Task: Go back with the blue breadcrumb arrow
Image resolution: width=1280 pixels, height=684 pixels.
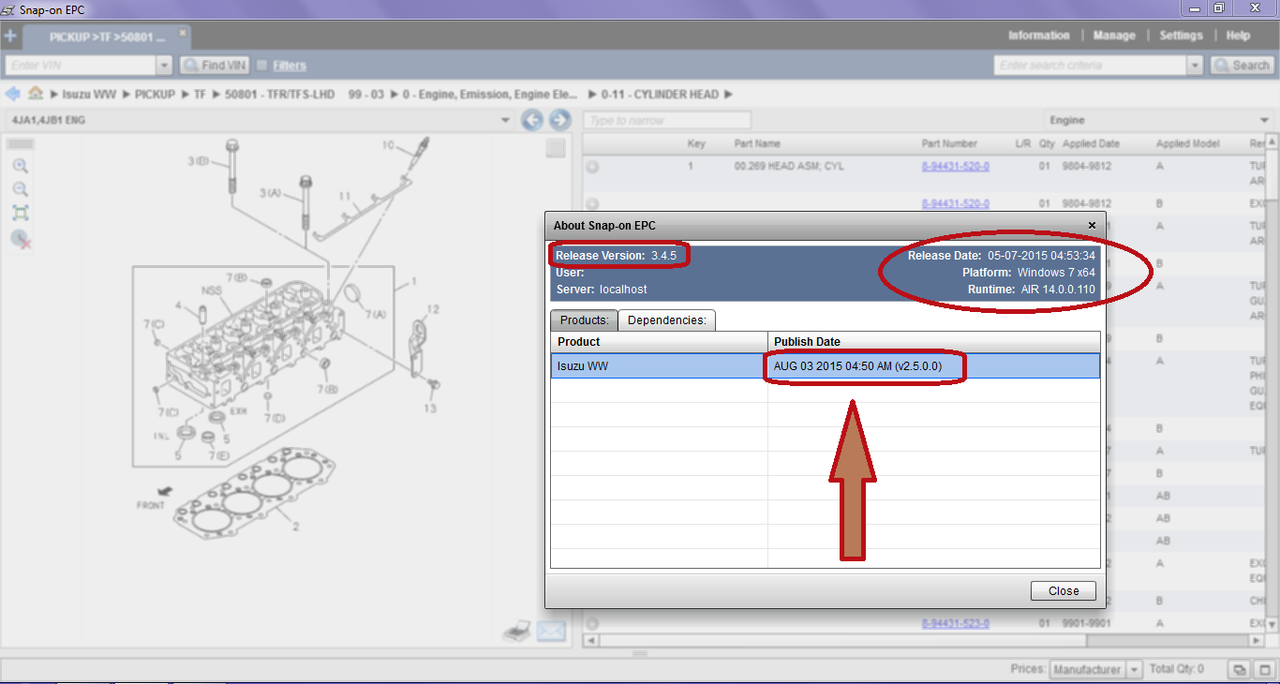Action: (13, 94)
